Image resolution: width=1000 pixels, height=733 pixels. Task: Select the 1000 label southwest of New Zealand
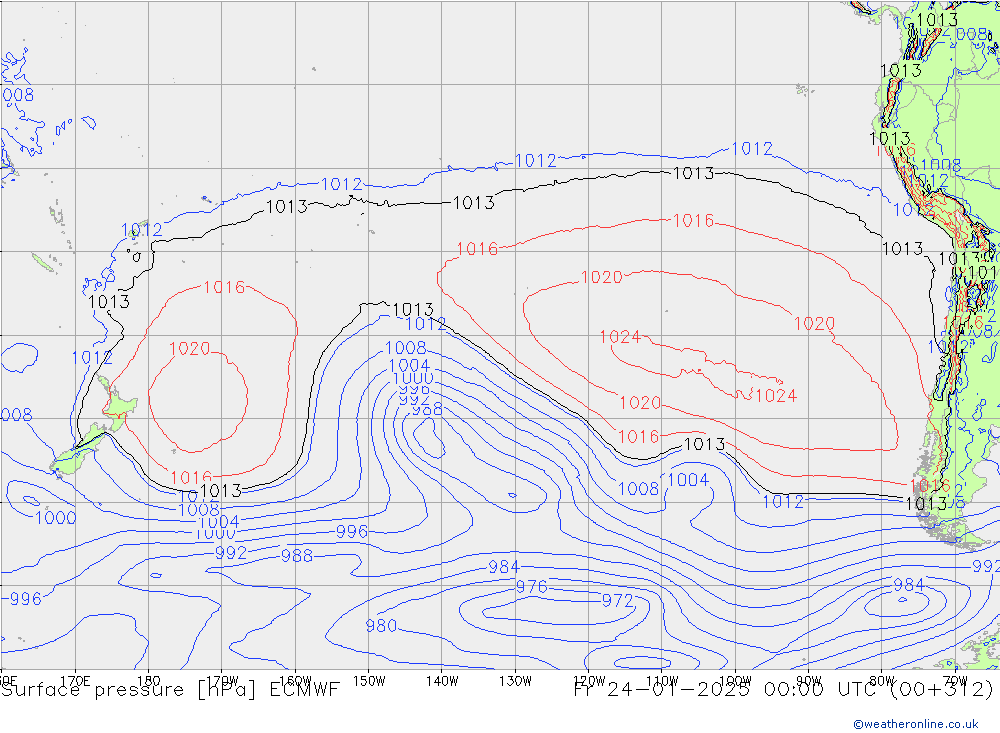(x=55, y=517)
